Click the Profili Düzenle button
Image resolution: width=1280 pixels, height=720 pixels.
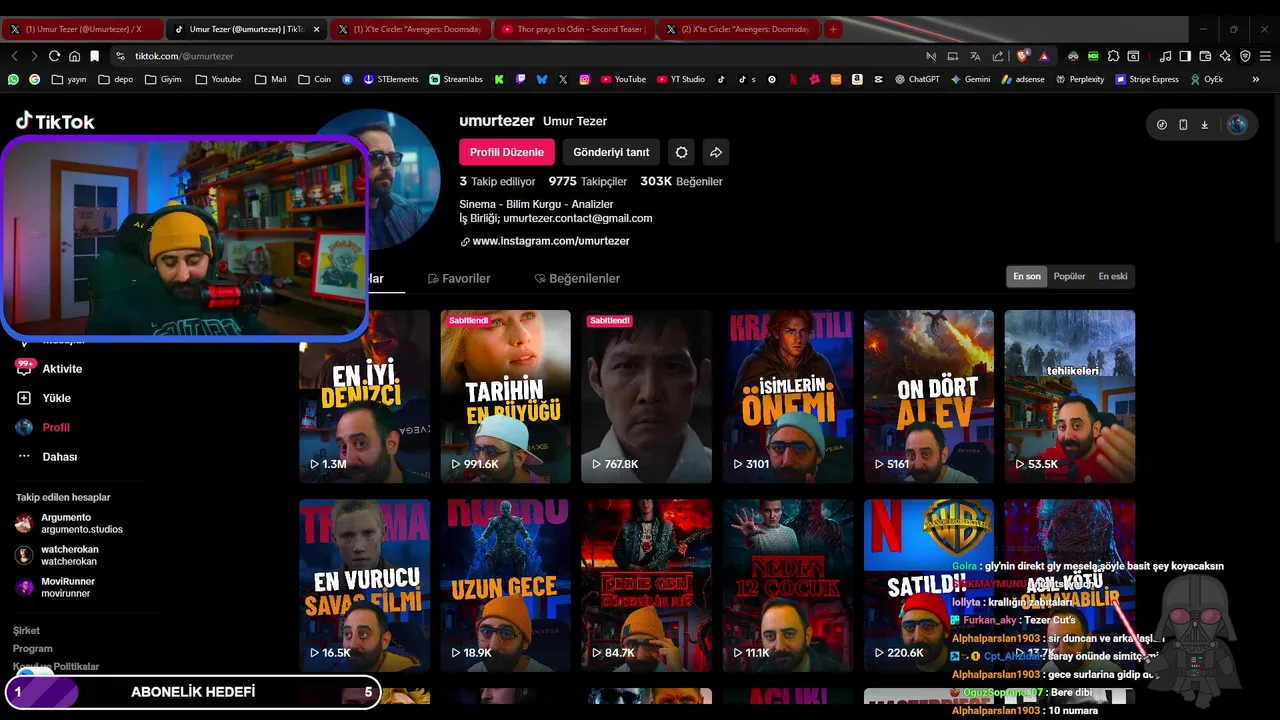pyautogui.click(x=507, y=152)
